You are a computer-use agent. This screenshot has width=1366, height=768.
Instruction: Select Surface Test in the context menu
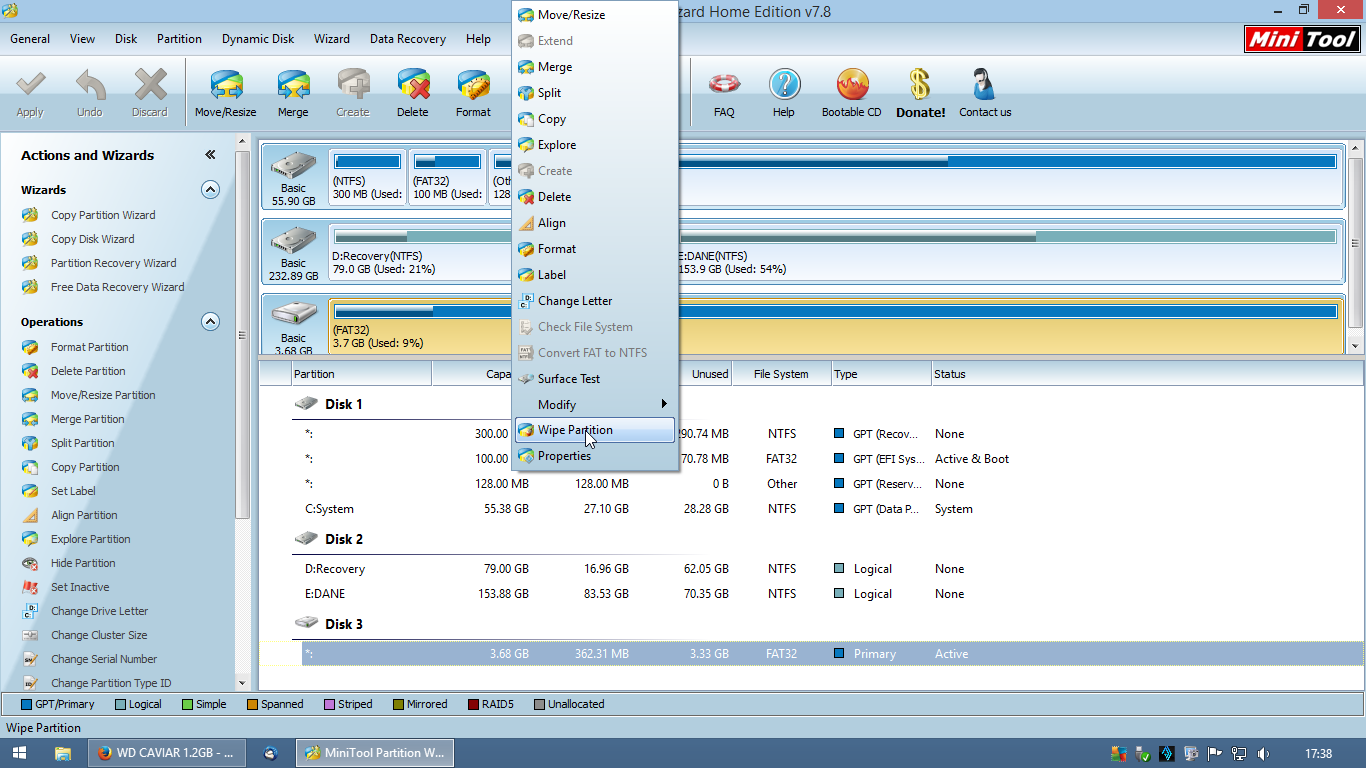594,378
